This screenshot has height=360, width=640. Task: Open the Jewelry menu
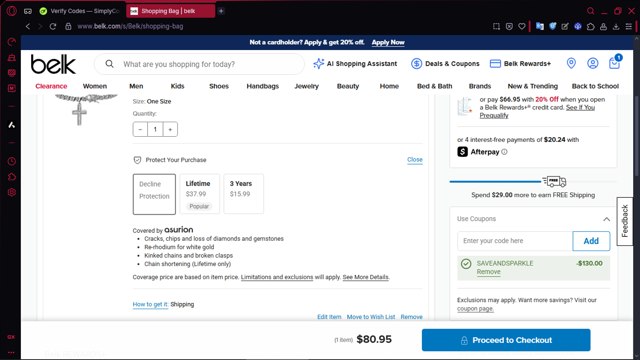tap(307, 86)
